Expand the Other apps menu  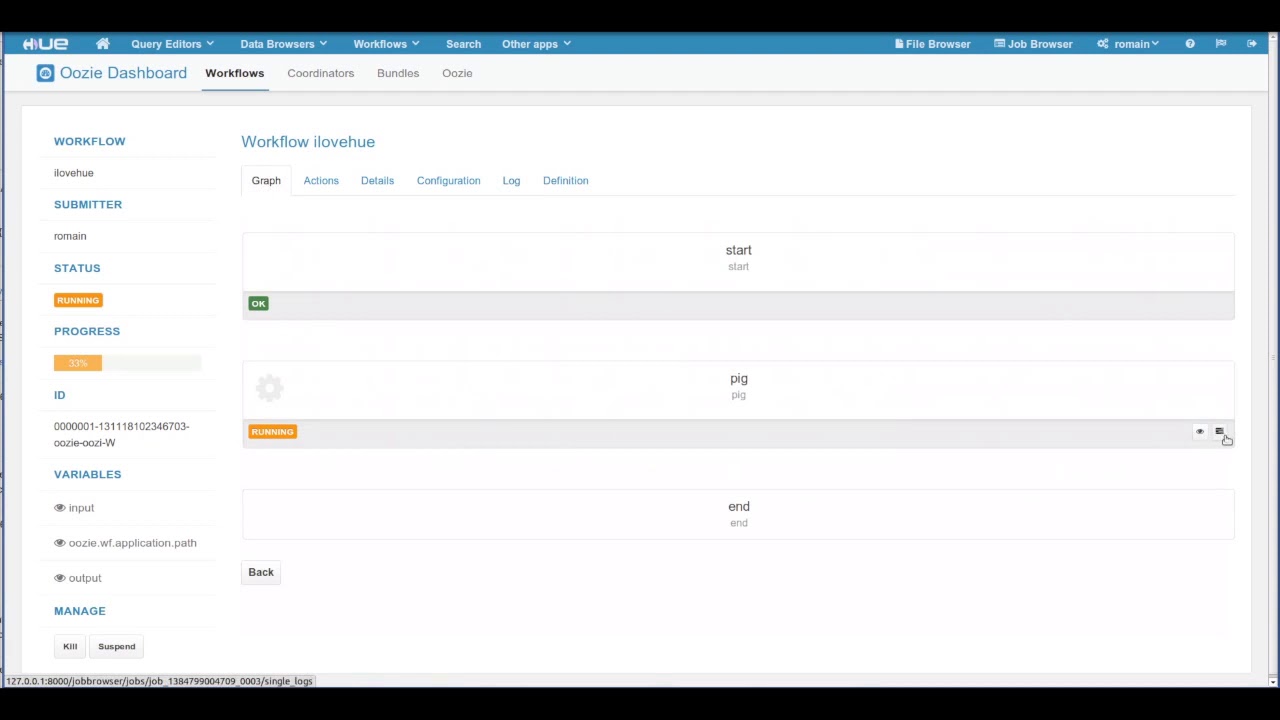click(x=536, y=44)
